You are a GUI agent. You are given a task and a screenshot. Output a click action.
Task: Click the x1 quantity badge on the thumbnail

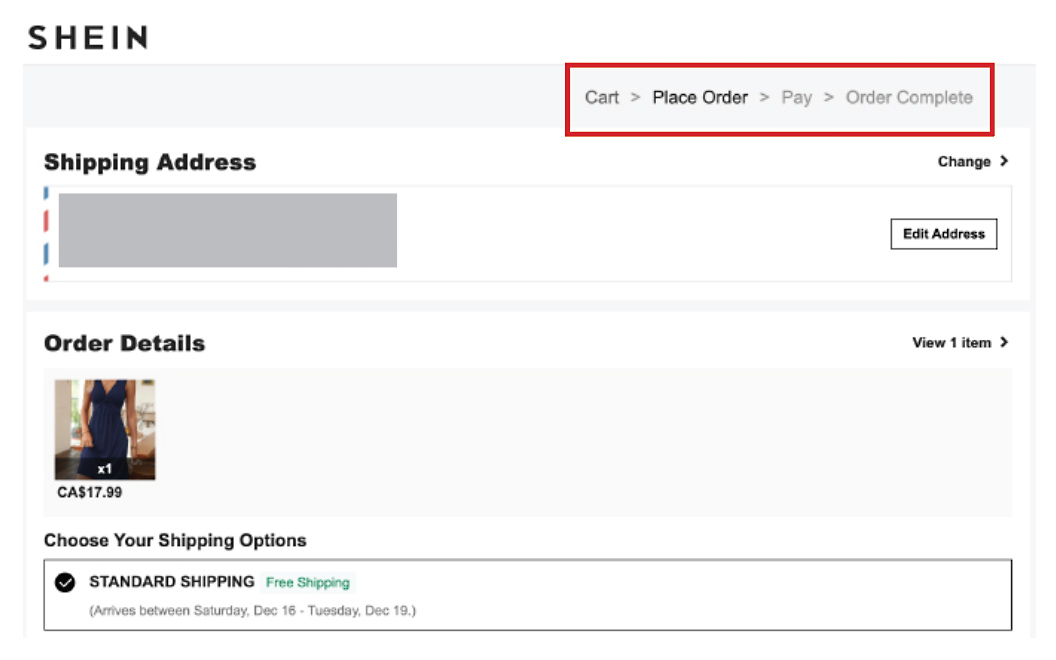click(x=105, y=468)
